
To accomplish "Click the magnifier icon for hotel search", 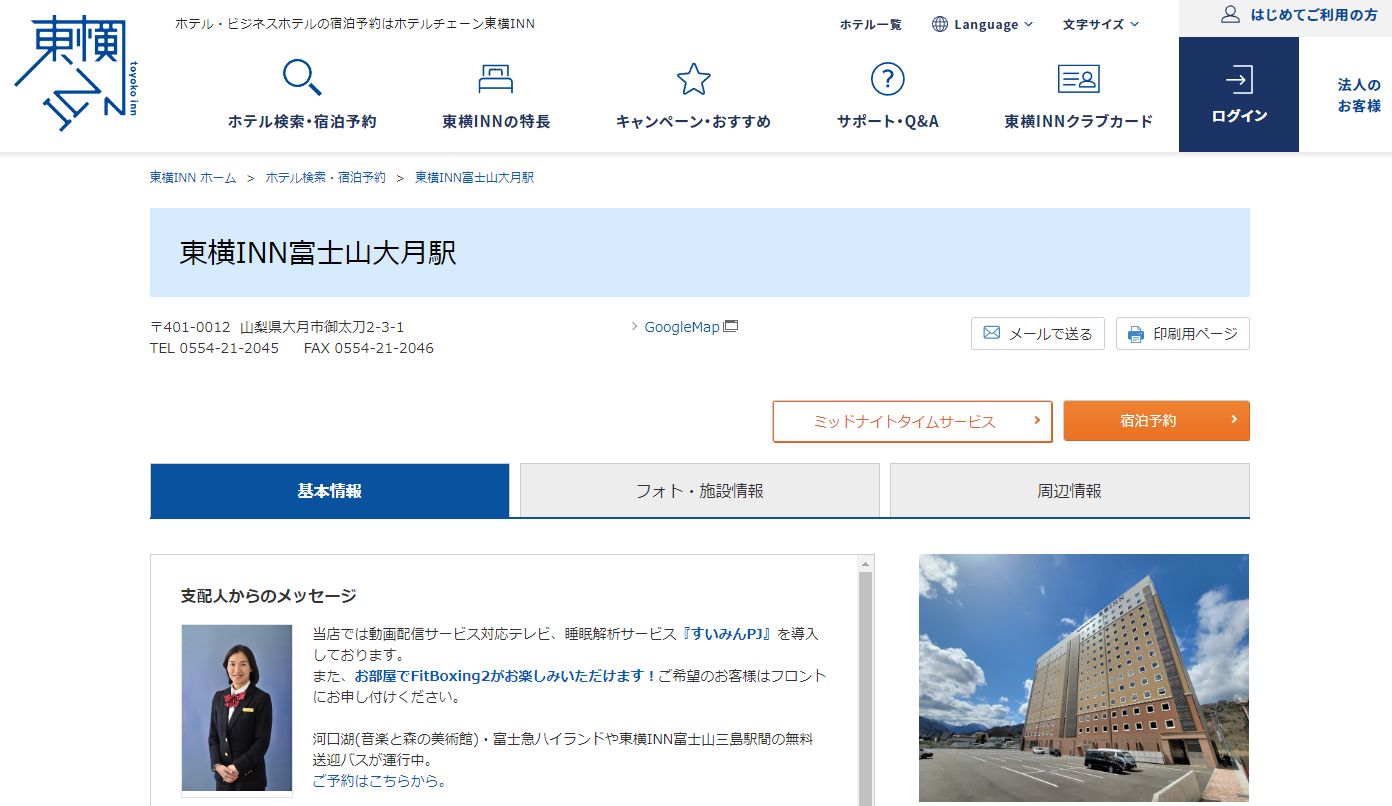I will (x=302, y=78).
